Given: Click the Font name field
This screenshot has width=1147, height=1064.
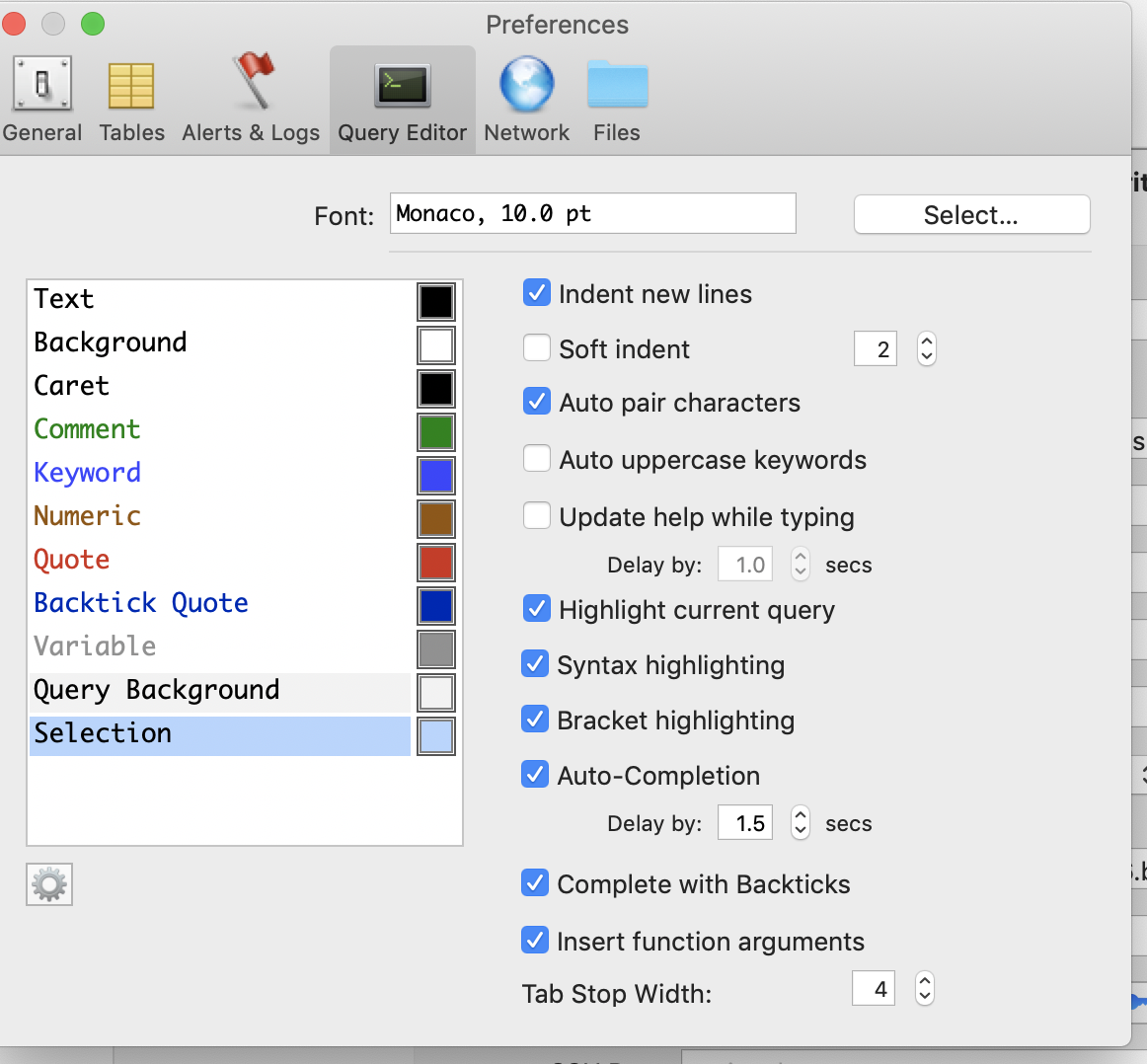Looking at the screenshot, I should coord(592,213).
